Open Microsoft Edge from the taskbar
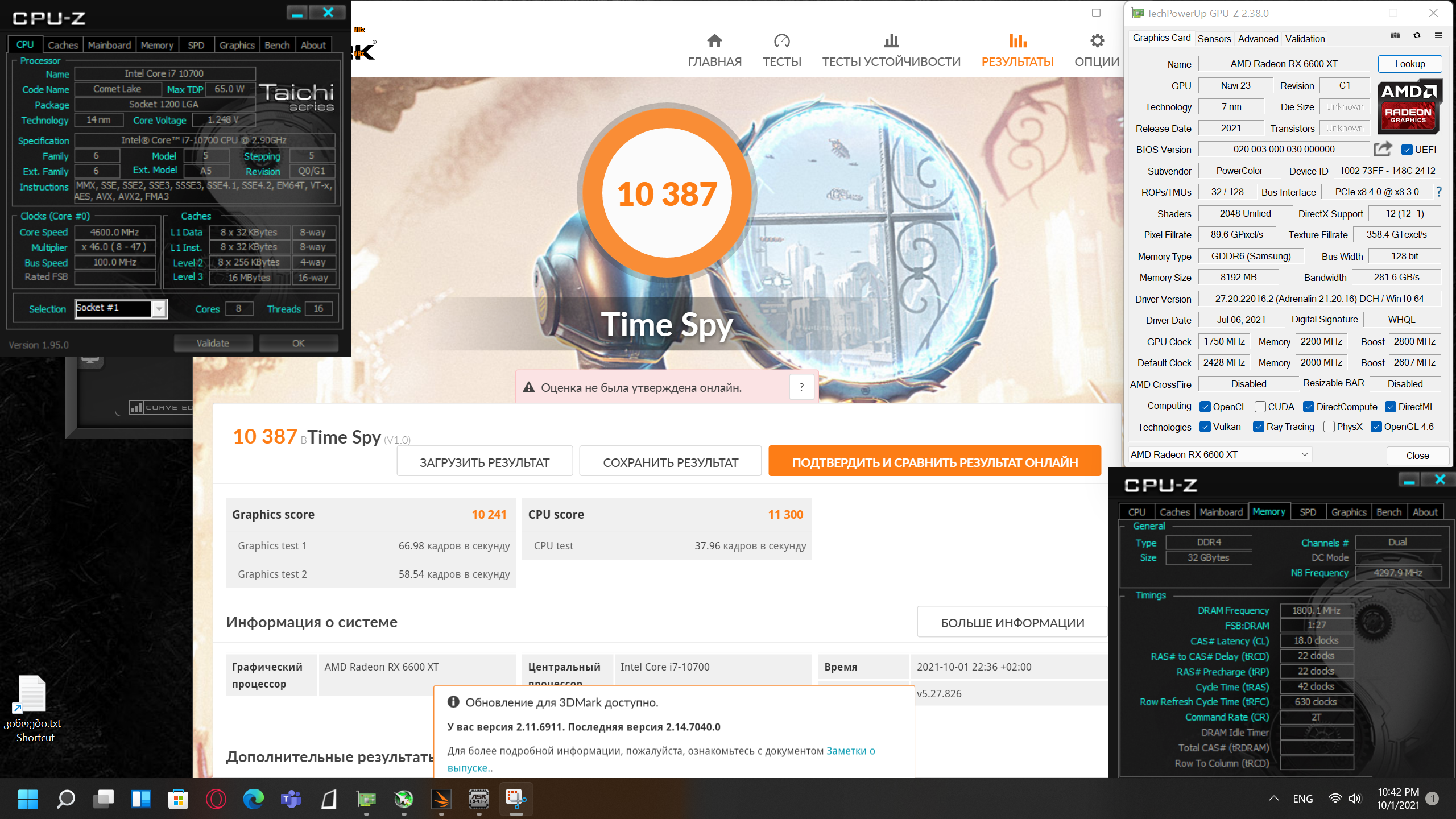 click(x=254, y=799)
